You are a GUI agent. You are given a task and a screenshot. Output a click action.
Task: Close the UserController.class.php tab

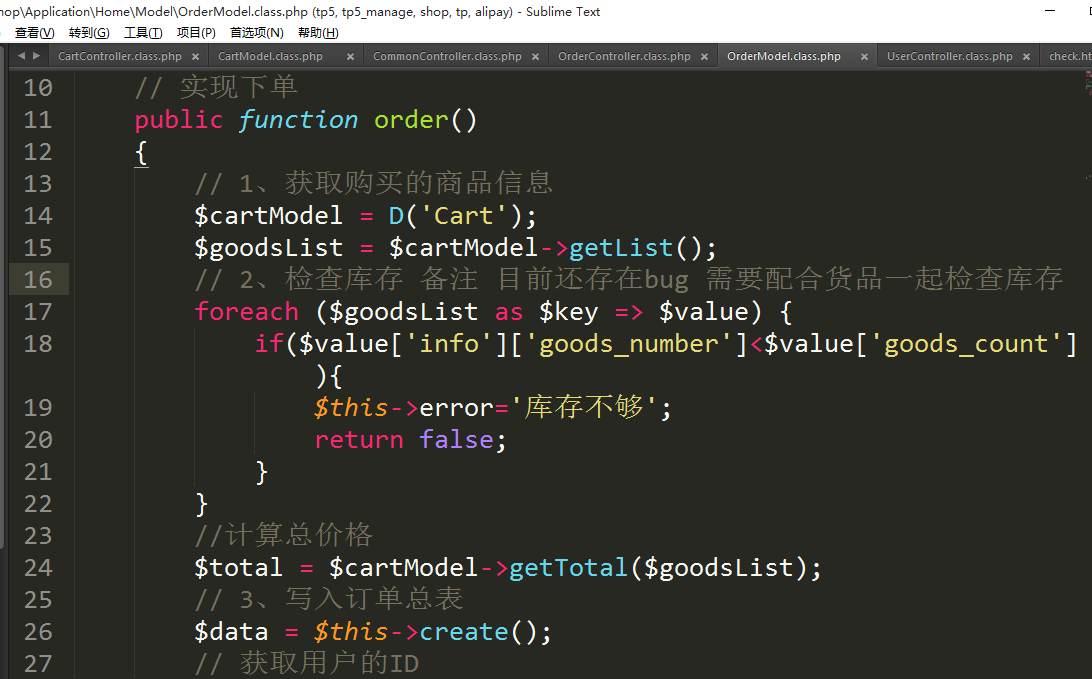click(x=1026, y=57)
